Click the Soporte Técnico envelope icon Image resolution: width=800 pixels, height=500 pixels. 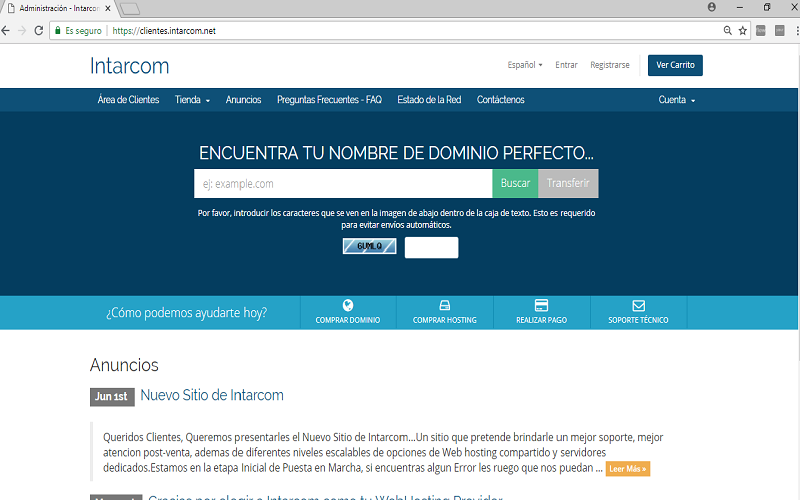tap(638, 306)
